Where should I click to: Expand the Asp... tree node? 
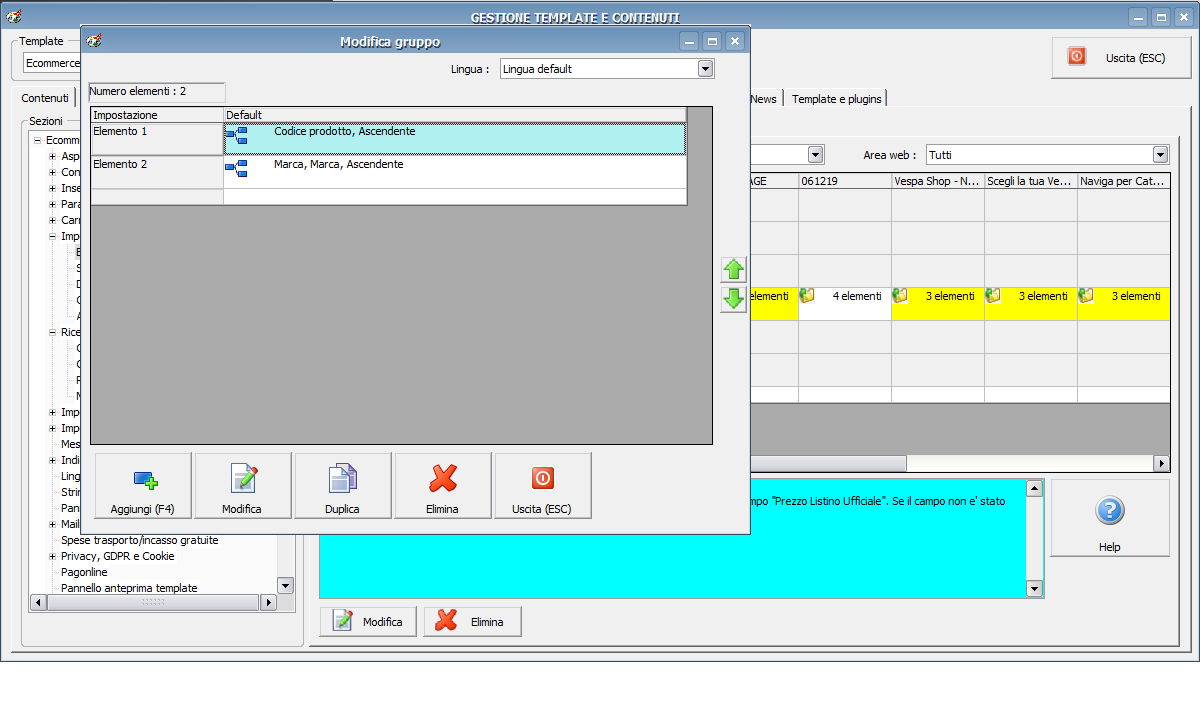[x=52, y=156]
